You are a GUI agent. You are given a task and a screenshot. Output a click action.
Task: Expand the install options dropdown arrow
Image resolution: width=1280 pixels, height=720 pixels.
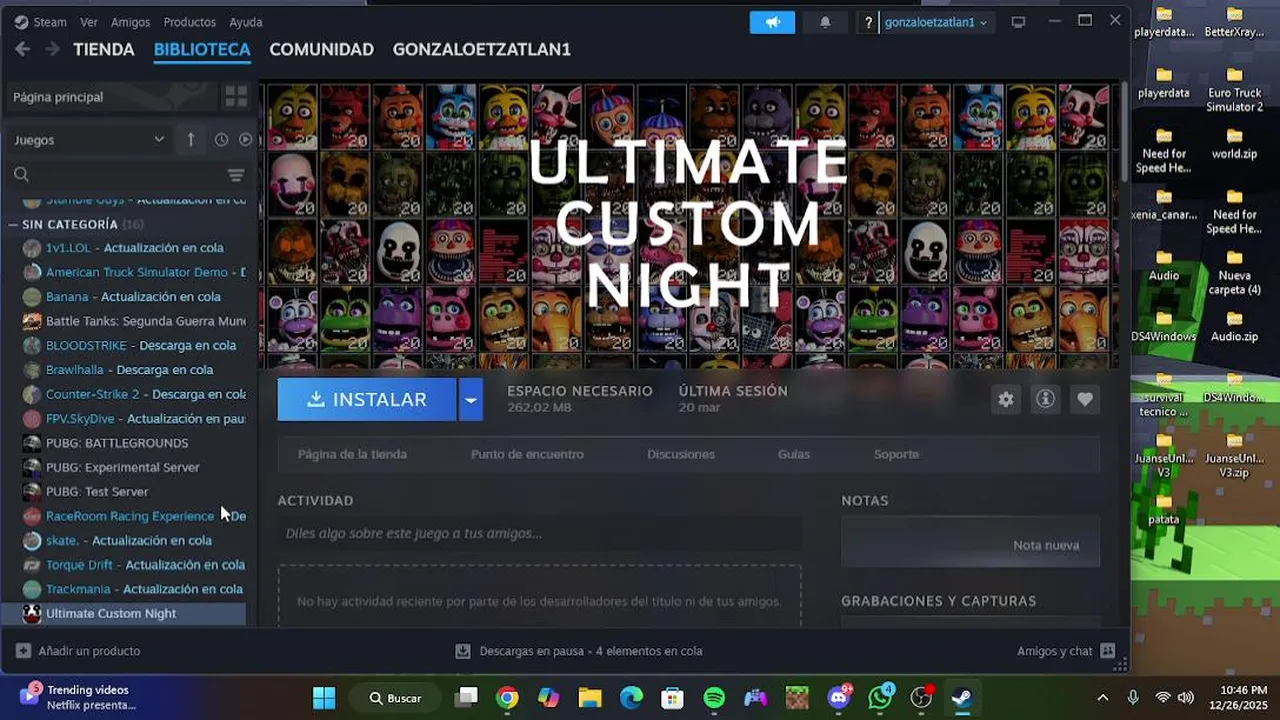click(x=470, y=400)
